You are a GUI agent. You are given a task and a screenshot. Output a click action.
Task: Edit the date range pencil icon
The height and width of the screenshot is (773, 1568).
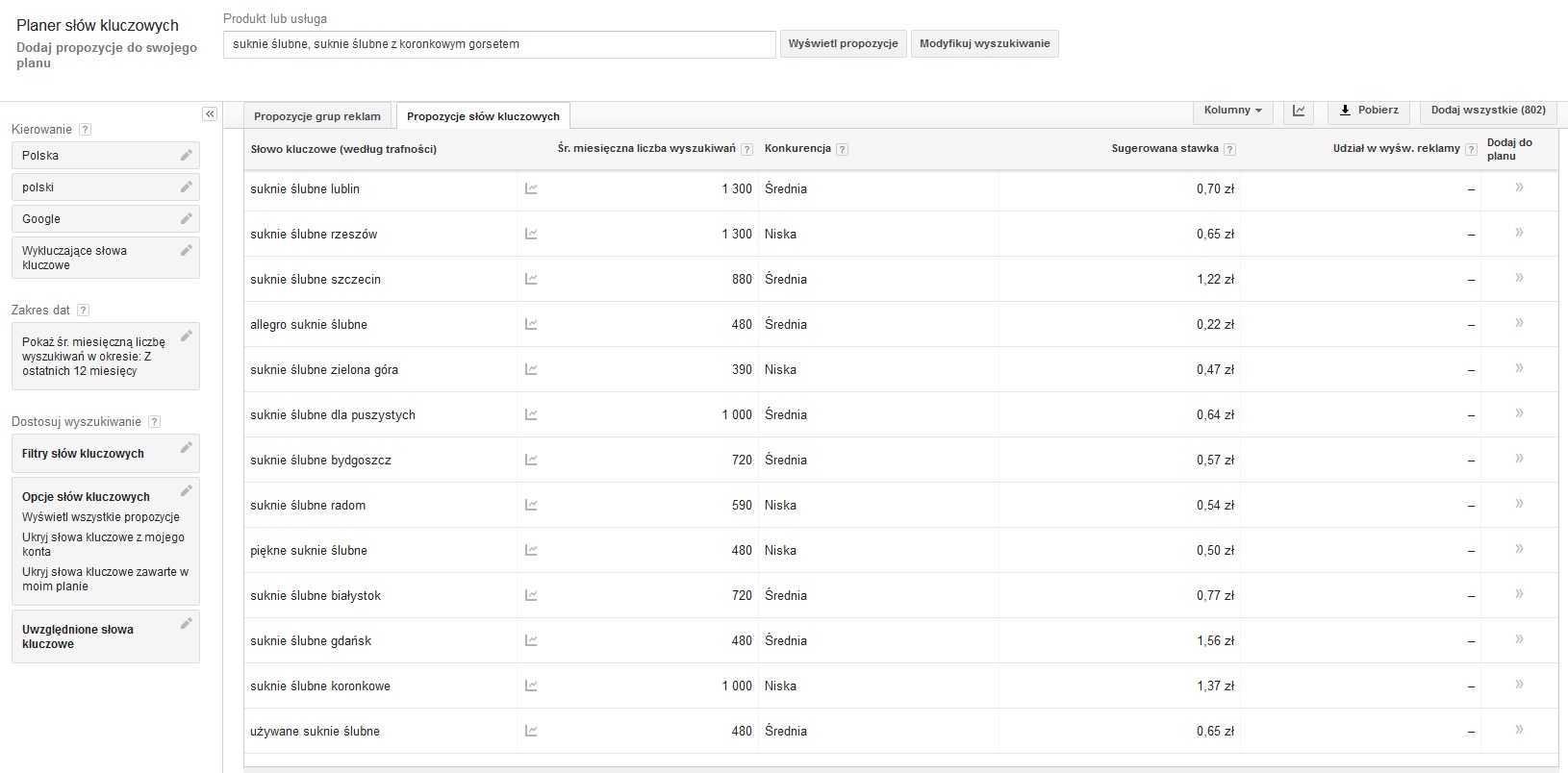[x=187, y=336]
